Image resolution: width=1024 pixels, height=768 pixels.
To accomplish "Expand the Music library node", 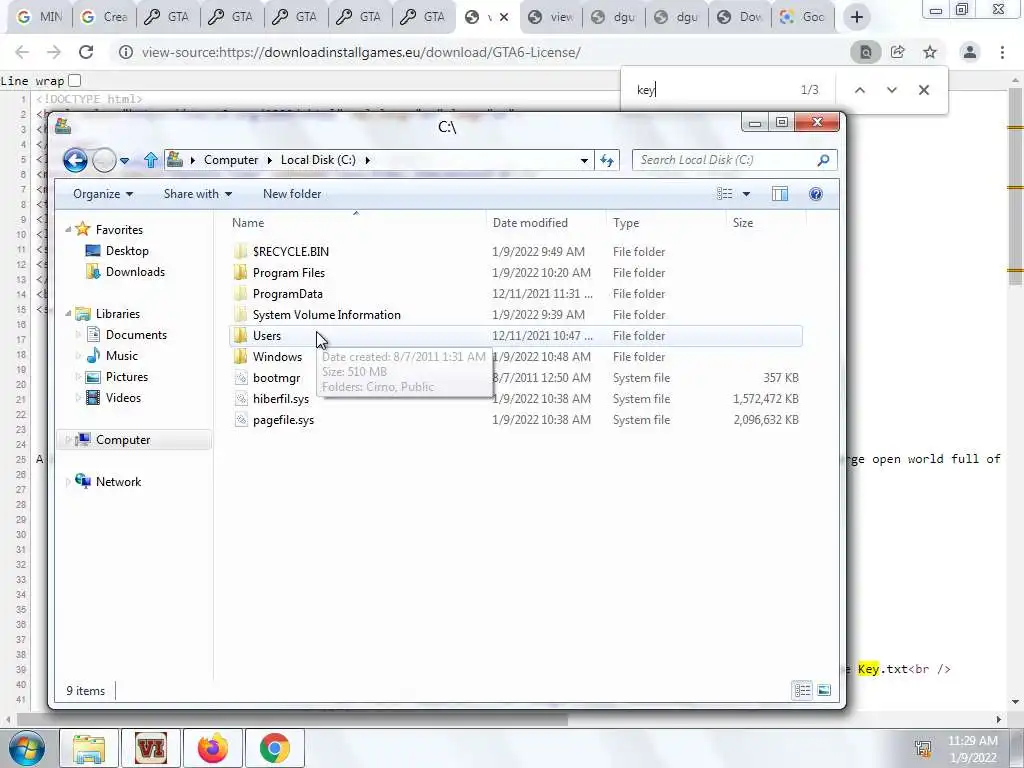I will click(x=78, y=356).
